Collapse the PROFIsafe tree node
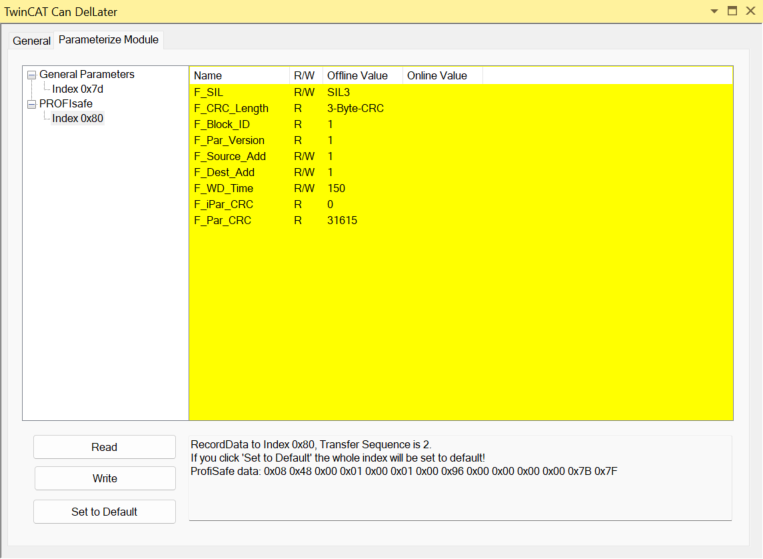Screen dimensions: 763x559 pos(32,104)
